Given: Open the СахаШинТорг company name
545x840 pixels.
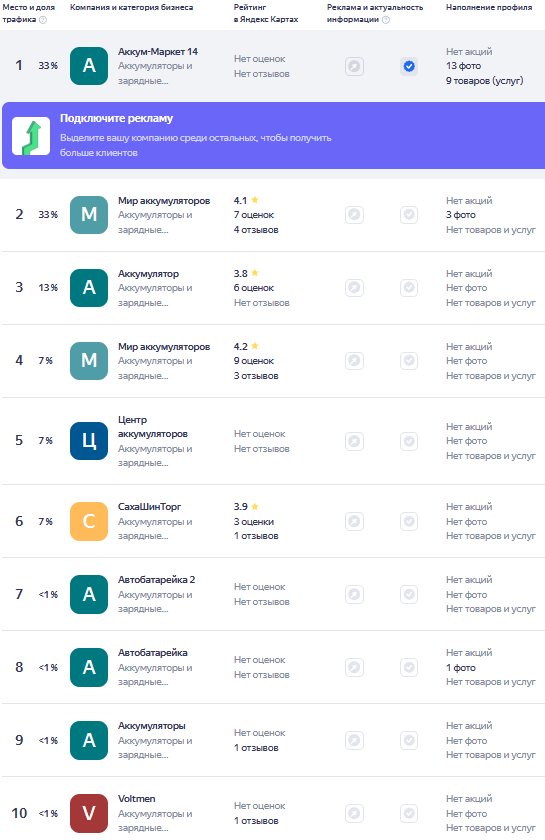Looking at the screenshot, I should click(x=150, y=507).
